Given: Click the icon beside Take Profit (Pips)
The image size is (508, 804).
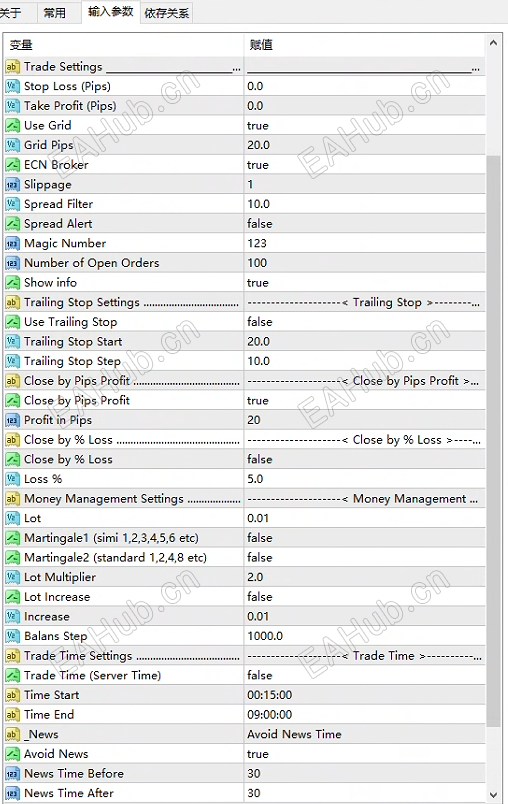Looking at the screenshot, I should coord(12,106).
